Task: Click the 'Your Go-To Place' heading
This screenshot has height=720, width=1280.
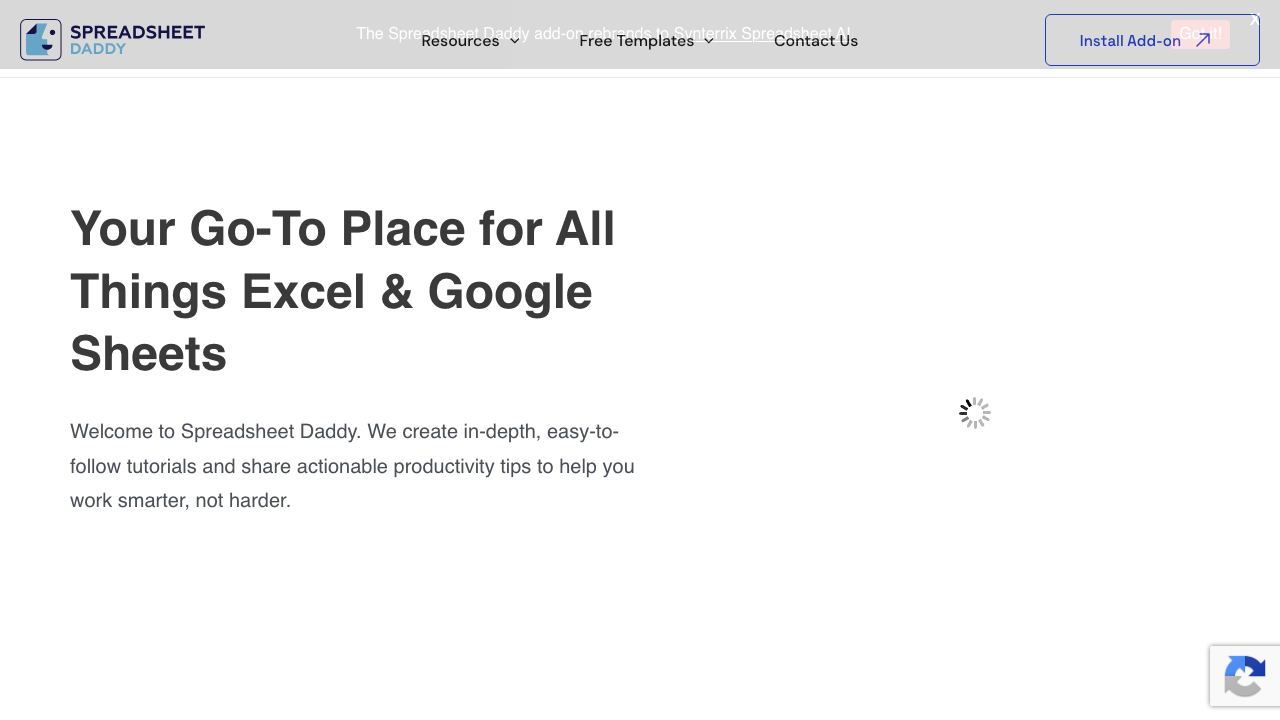Action: click(x=343, y=291)
